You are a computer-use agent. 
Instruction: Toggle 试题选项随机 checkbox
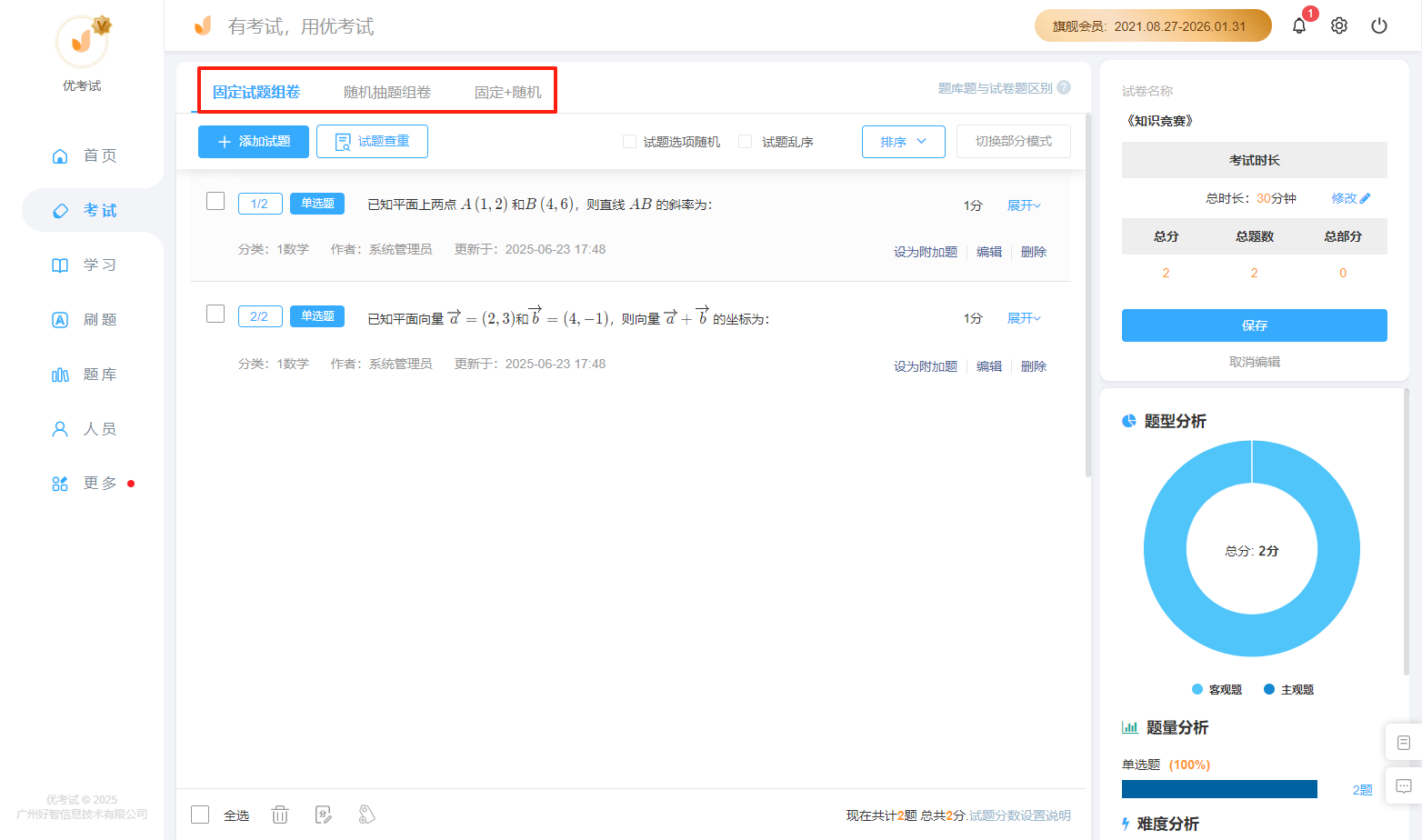pyautogui.click(x=629, y=142)
